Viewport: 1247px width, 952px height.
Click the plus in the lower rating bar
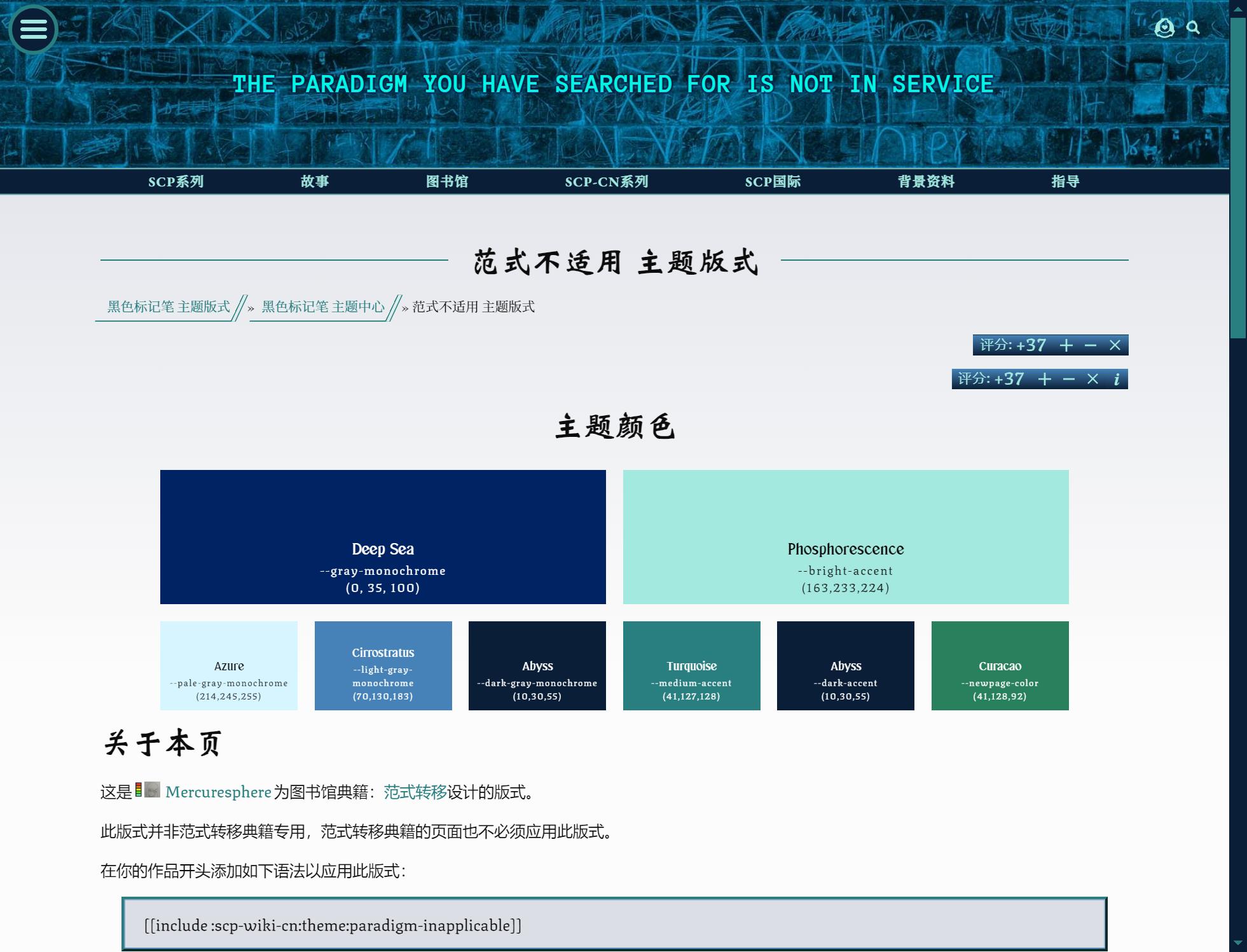[x=1044, y=380]
